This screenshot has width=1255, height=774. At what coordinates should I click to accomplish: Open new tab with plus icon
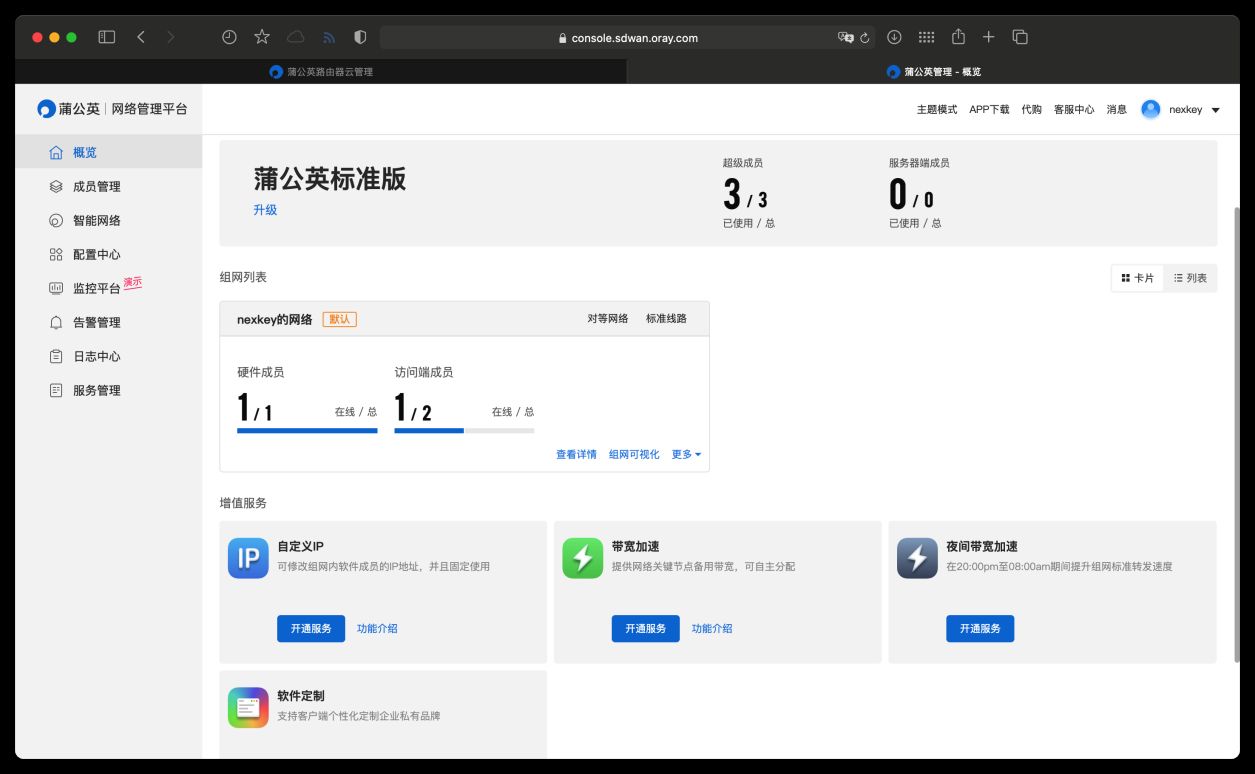point(988,37)
